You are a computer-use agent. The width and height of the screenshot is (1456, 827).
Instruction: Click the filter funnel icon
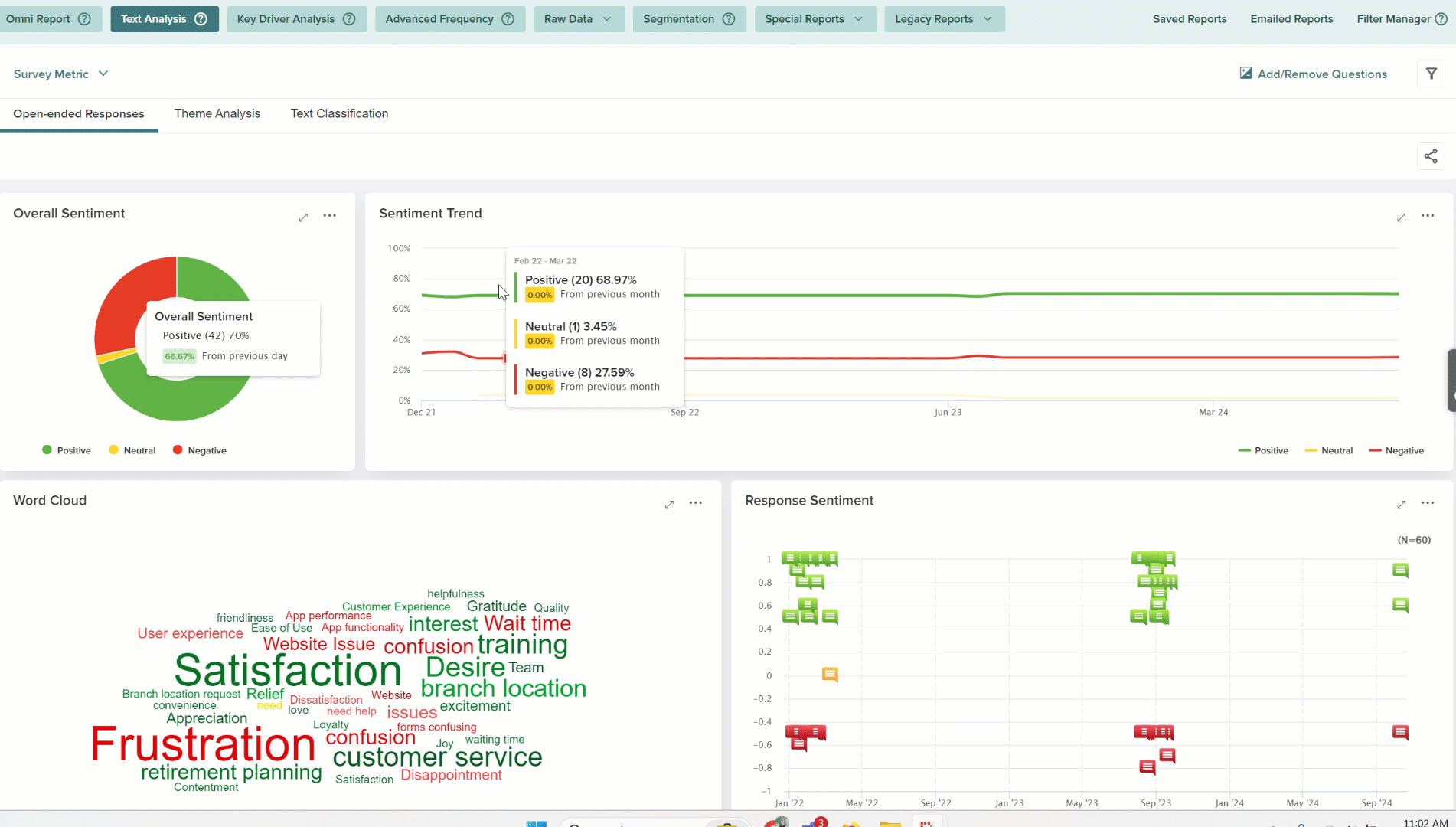click(x=1431, y=74)
